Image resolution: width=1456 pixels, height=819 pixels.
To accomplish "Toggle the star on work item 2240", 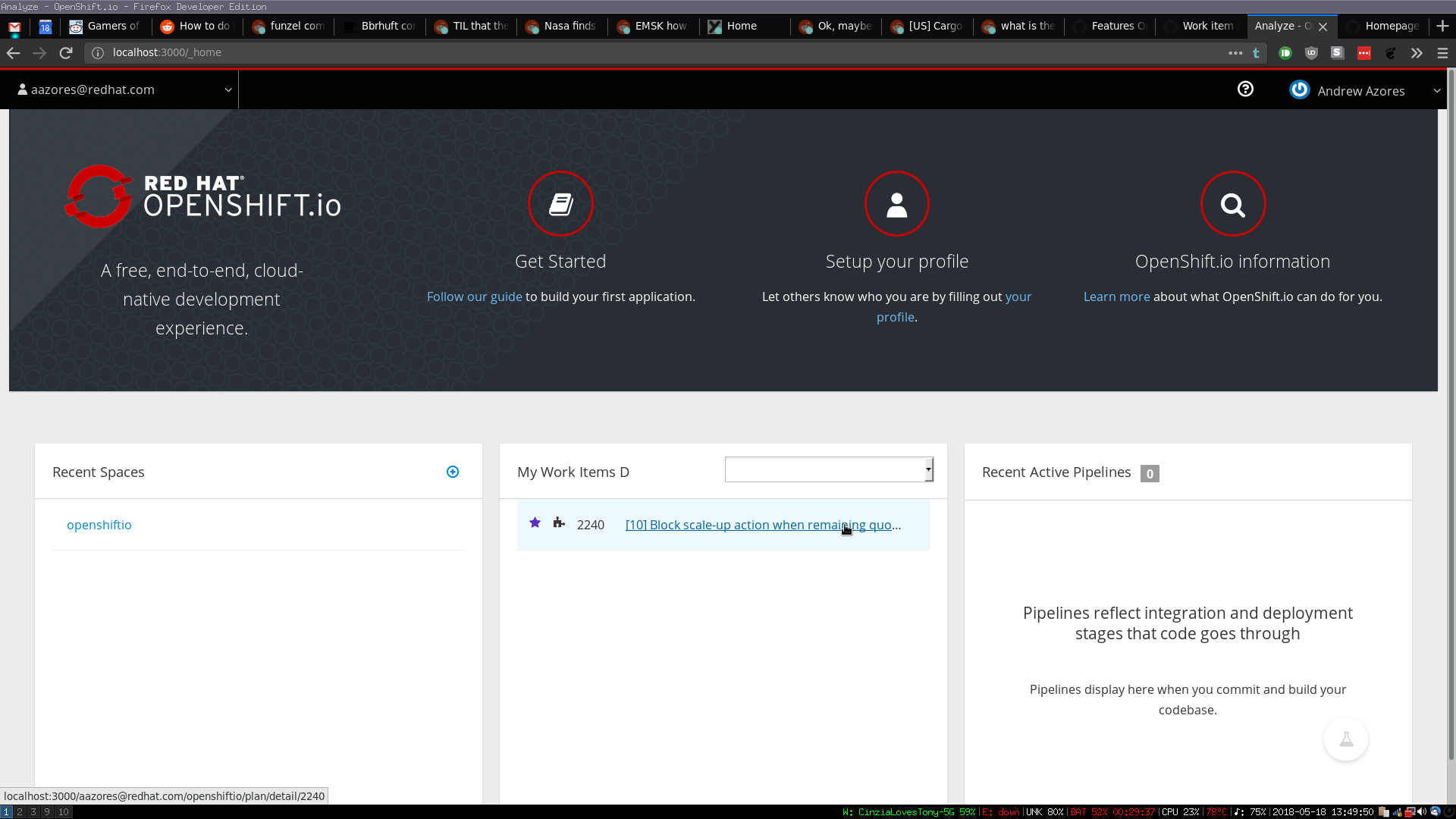I will [535, 522].
